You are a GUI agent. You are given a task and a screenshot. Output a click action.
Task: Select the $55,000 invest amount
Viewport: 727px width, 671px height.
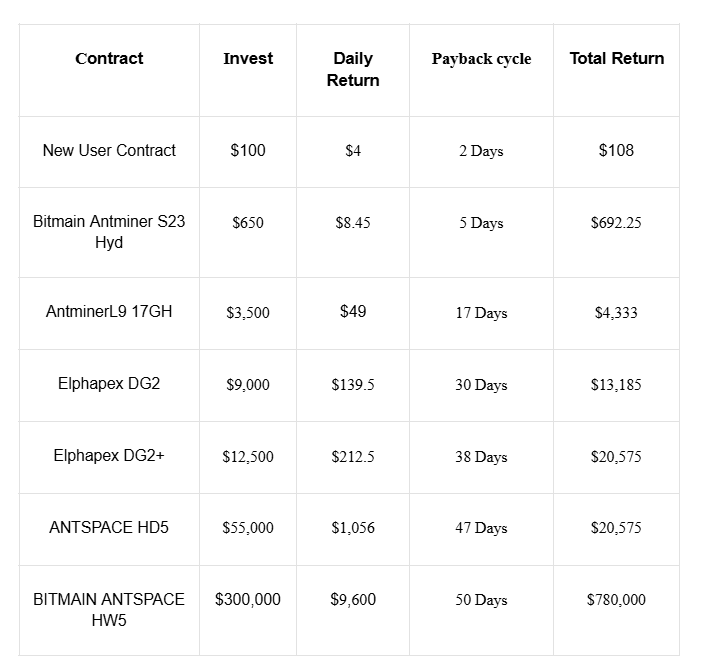pyautogui.click(x=248, y=528)
